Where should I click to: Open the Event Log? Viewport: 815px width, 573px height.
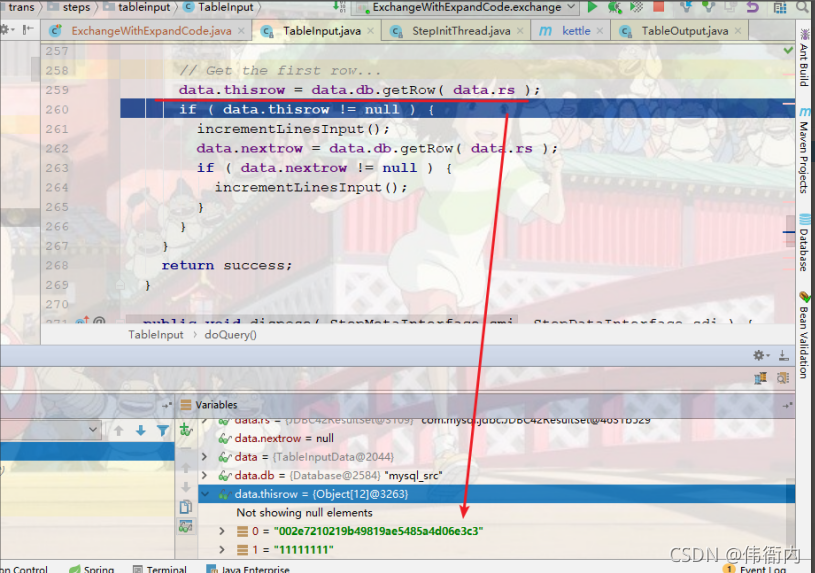(x=756, y=569)
